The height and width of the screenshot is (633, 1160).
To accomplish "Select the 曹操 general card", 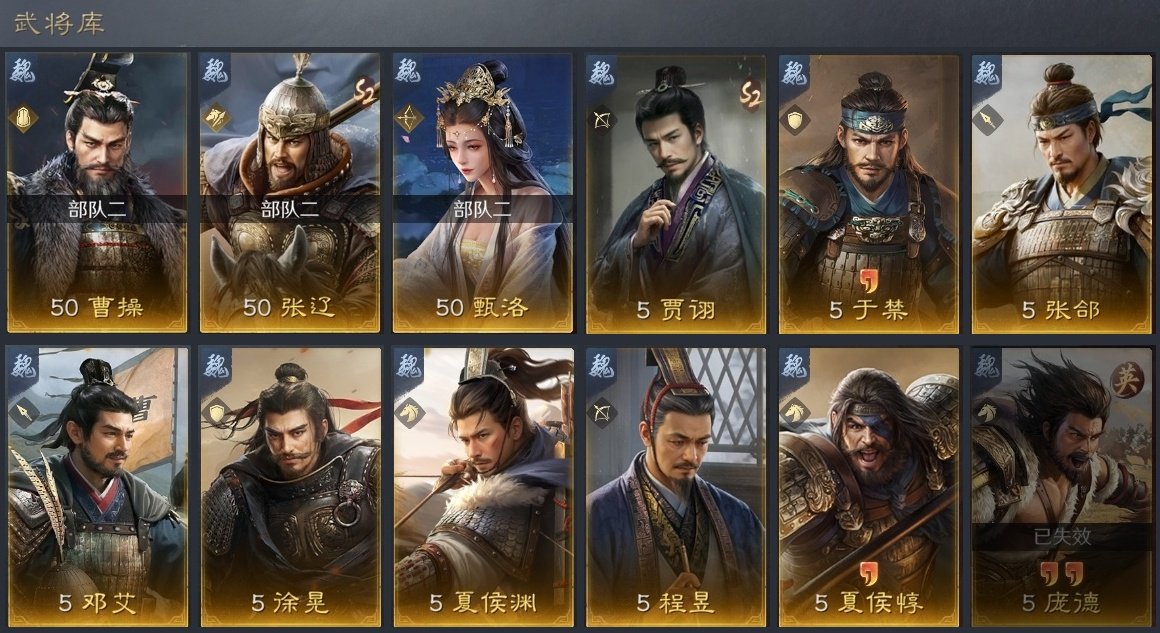I will tap(97, 192).
